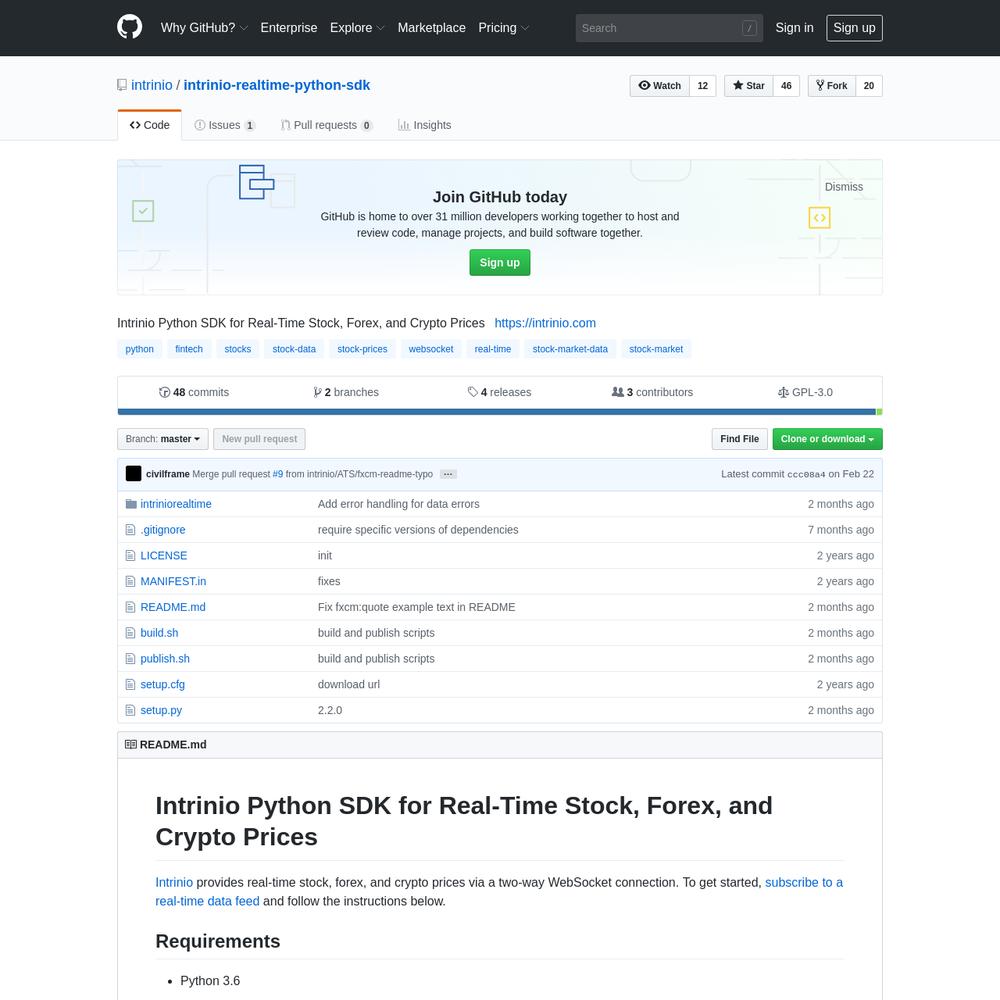Visit the https://intrinio.com link
Screen dimensions: 1000x1000
pyautogui.click(x=545, y=323)
